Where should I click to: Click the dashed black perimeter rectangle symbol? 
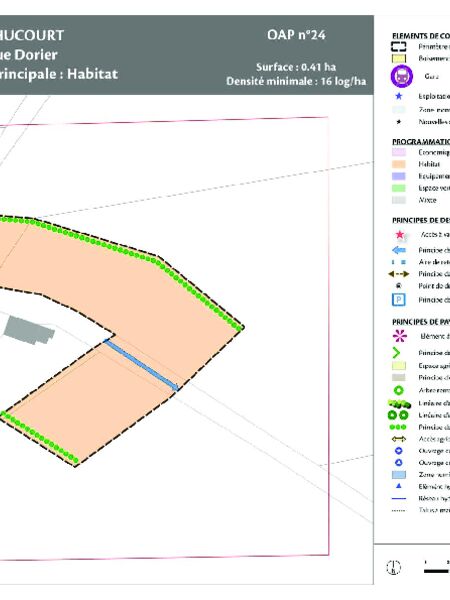tap(398, 47)
